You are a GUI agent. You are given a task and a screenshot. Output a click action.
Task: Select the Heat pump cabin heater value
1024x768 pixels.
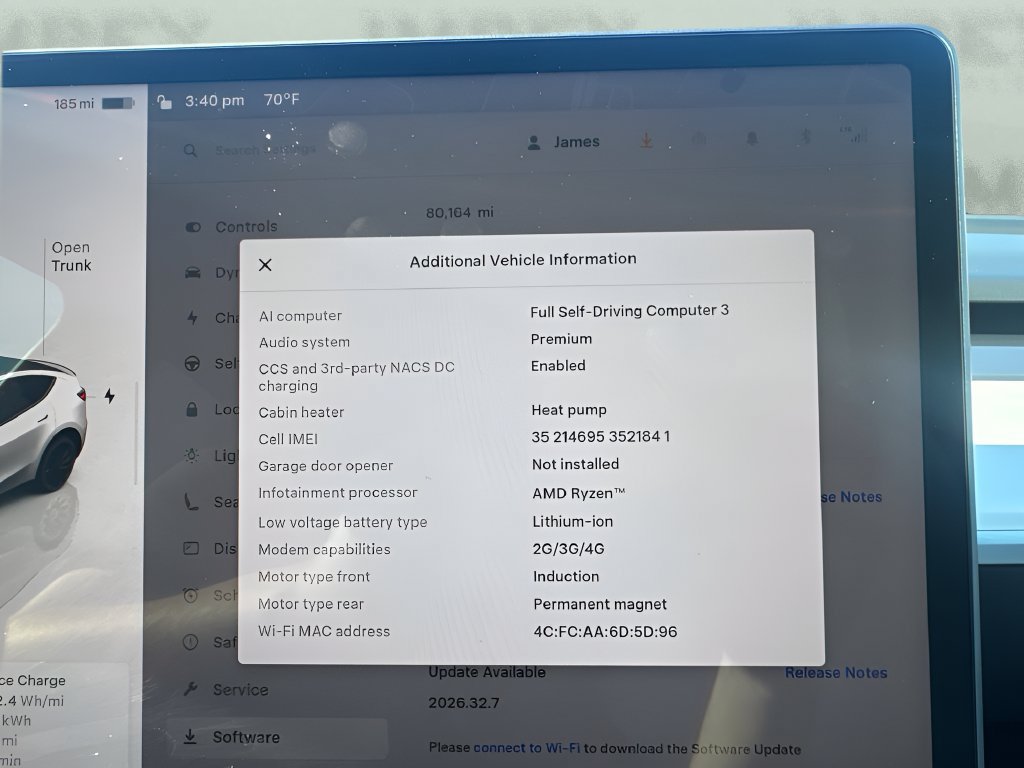569,410
